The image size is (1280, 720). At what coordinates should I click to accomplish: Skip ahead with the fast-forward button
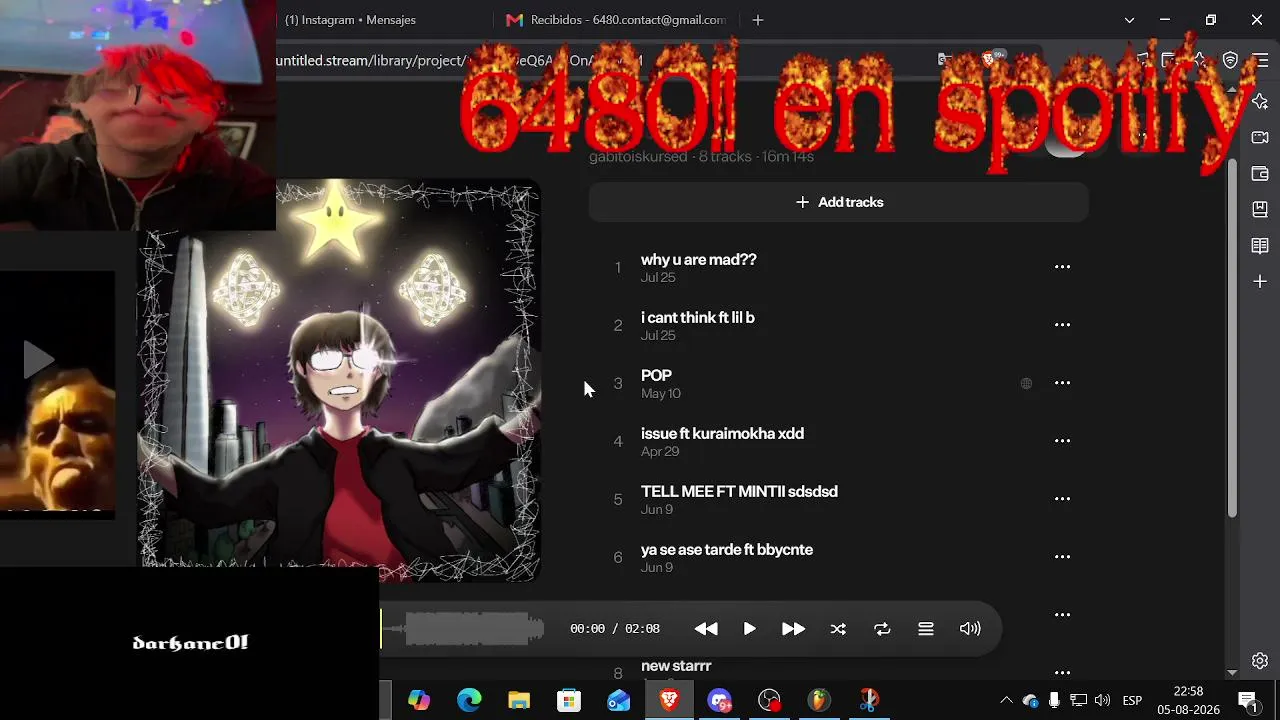(x=793, y=629)
